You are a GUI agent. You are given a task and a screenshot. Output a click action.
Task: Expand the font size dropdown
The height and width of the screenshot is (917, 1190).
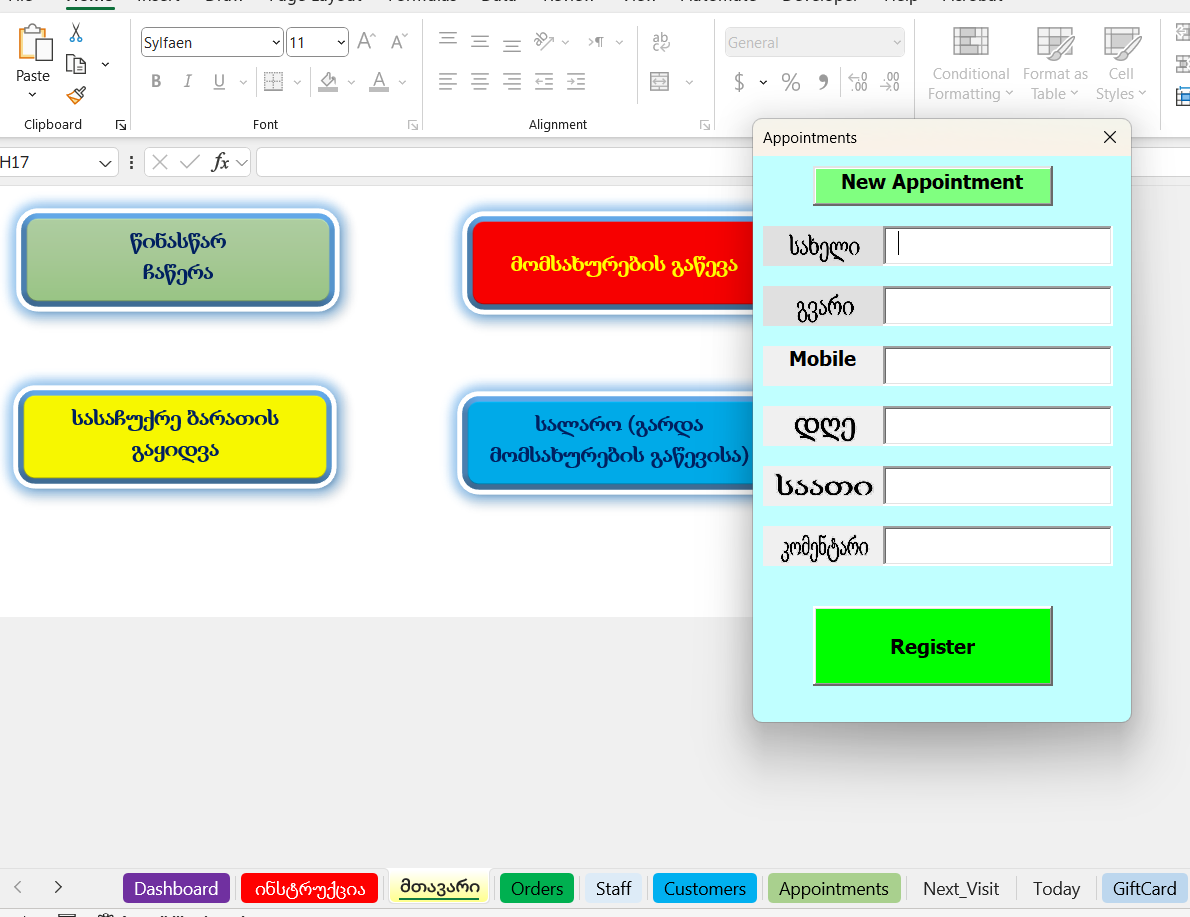(341, 43)
